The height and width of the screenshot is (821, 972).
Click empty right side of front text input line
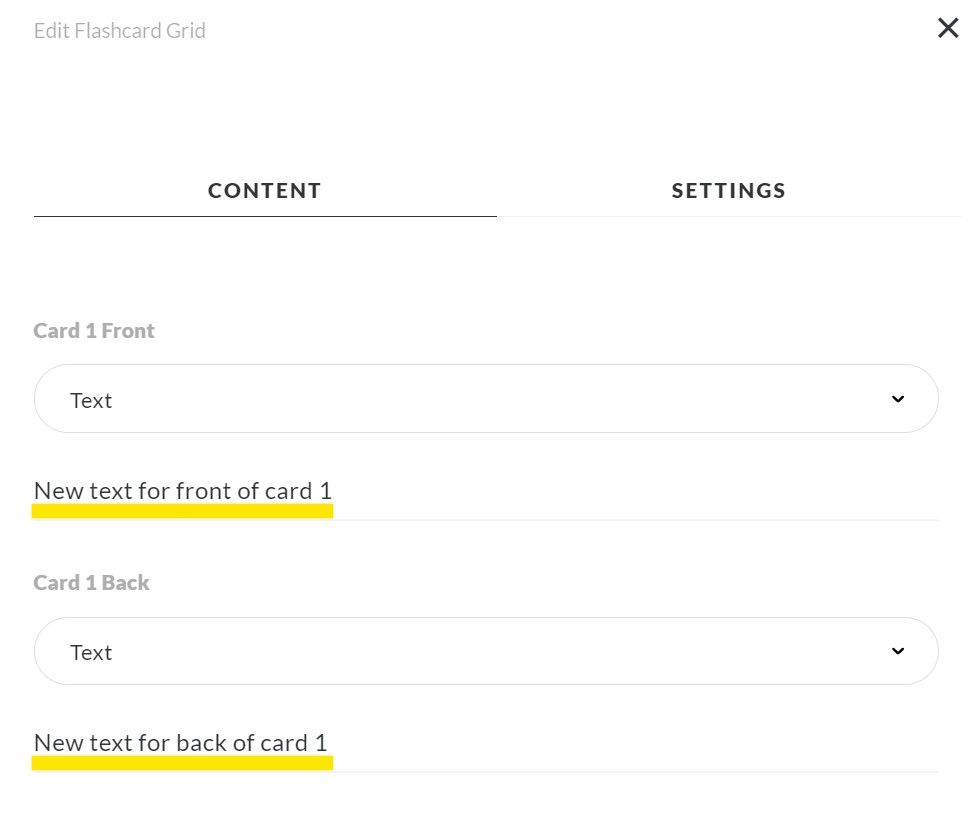tap(700, 493)
